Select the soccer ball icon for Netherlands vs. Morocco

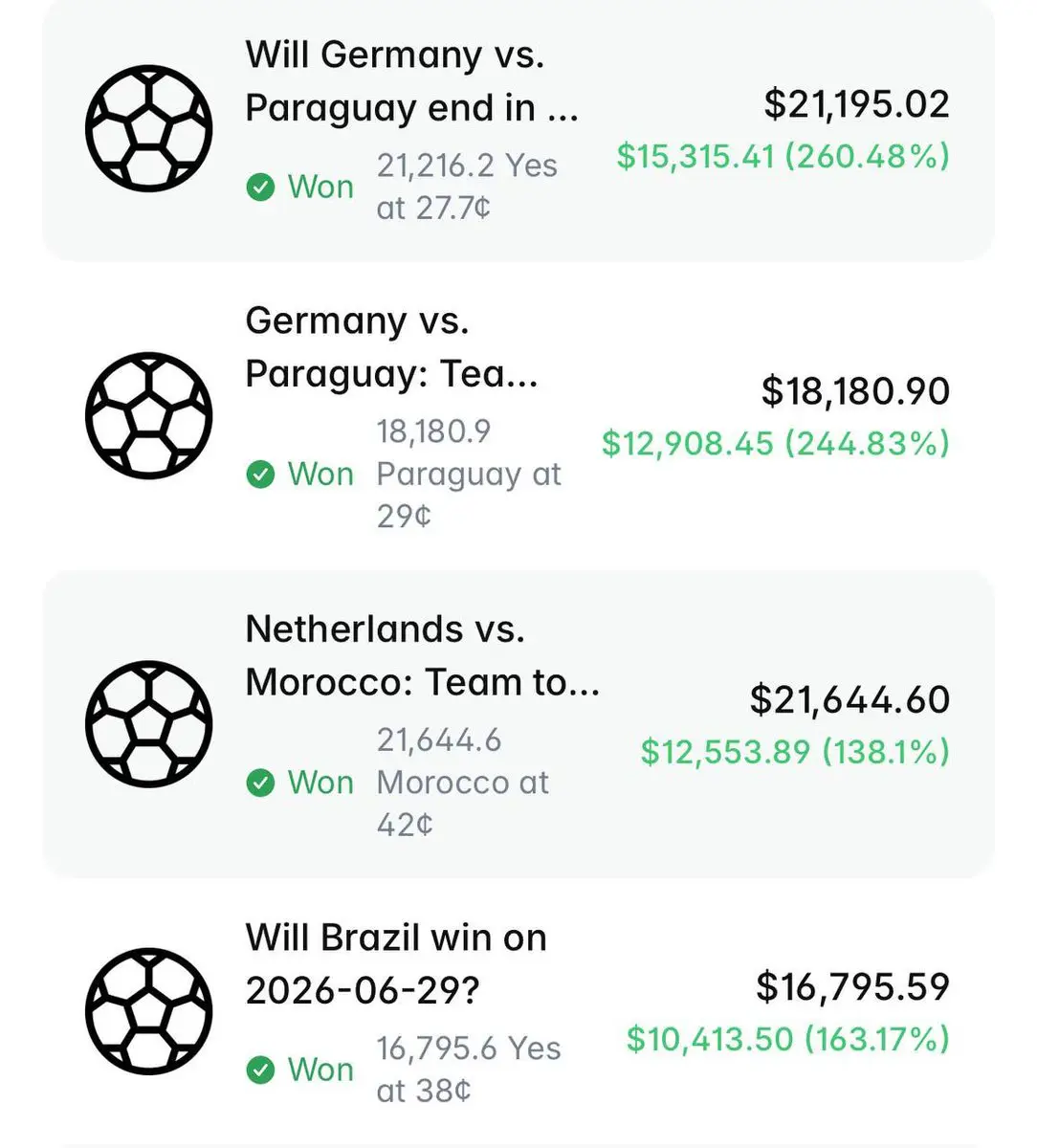coord(148,724)
